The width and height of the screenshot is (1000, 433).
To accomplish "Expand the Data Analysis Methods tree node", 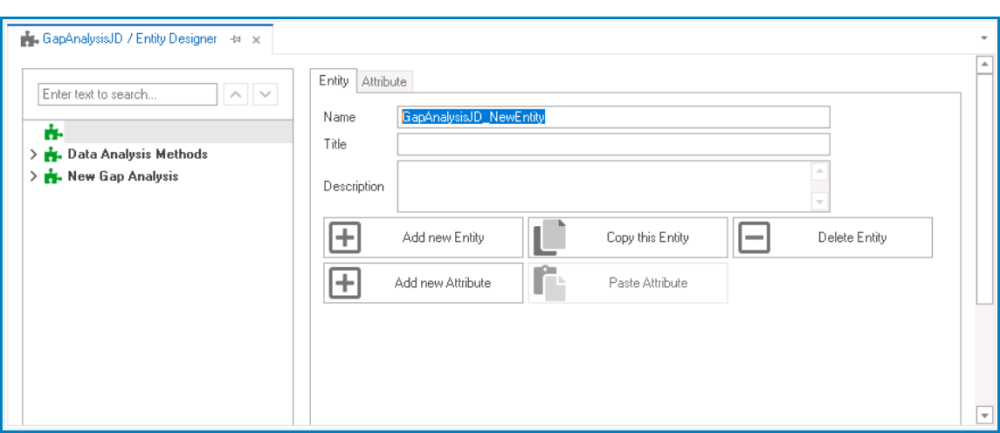I will (33, 154).
